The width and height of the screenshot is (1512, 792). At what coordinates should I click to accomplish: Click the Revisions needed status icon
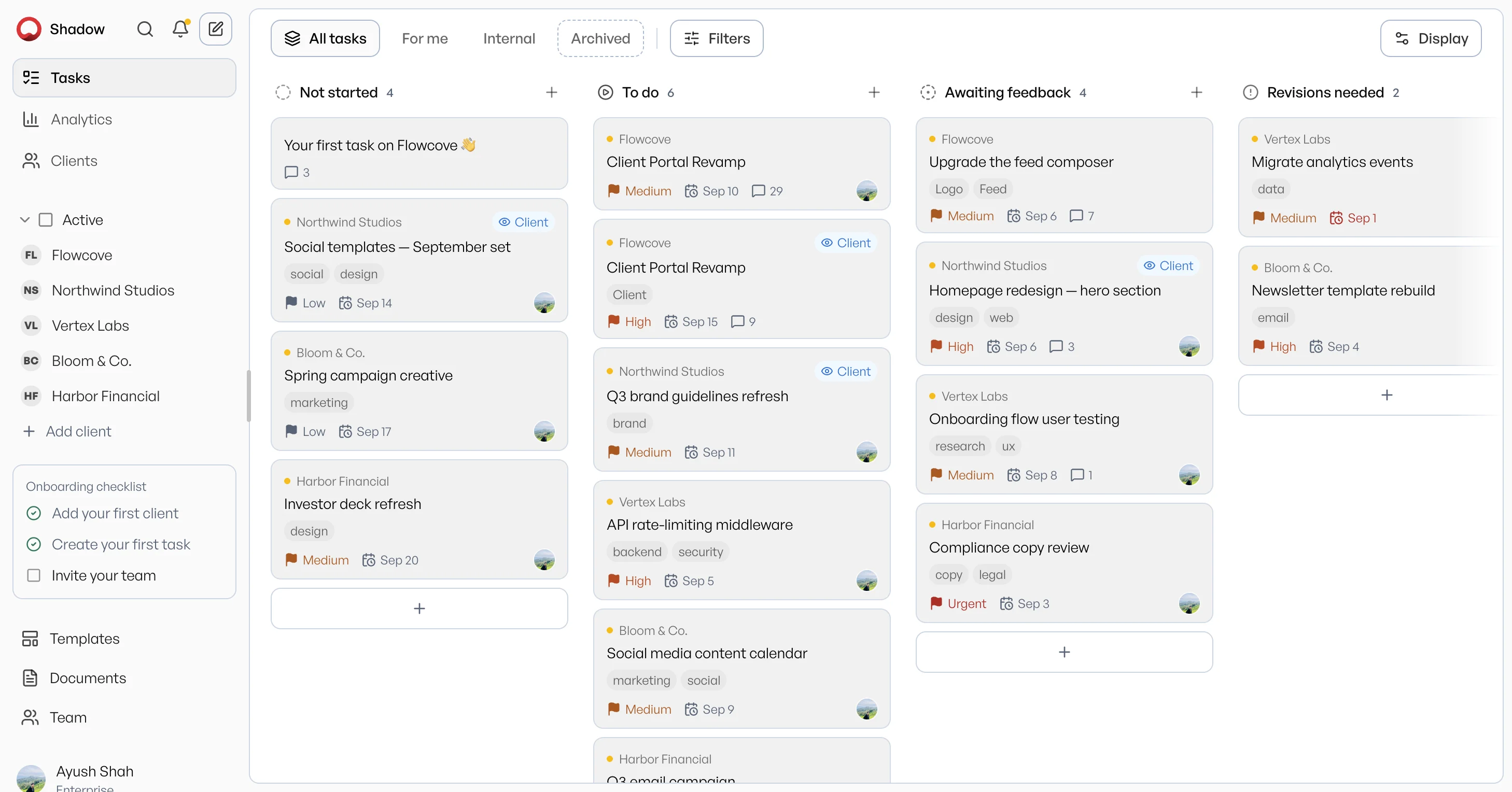tap(1250, 92)
